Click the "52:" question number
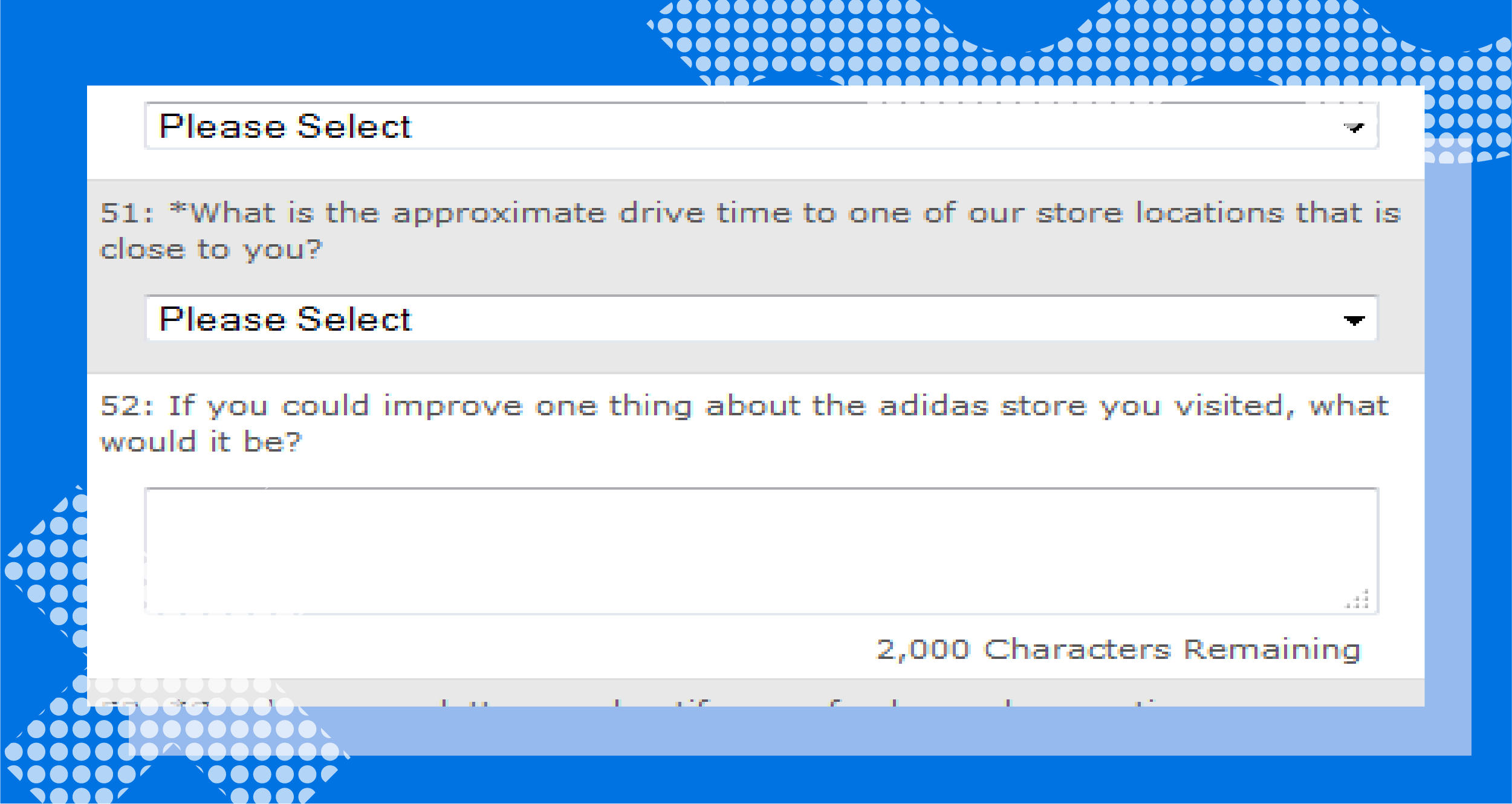Viewport: 1512px width, 804px height. click(127, 406)
